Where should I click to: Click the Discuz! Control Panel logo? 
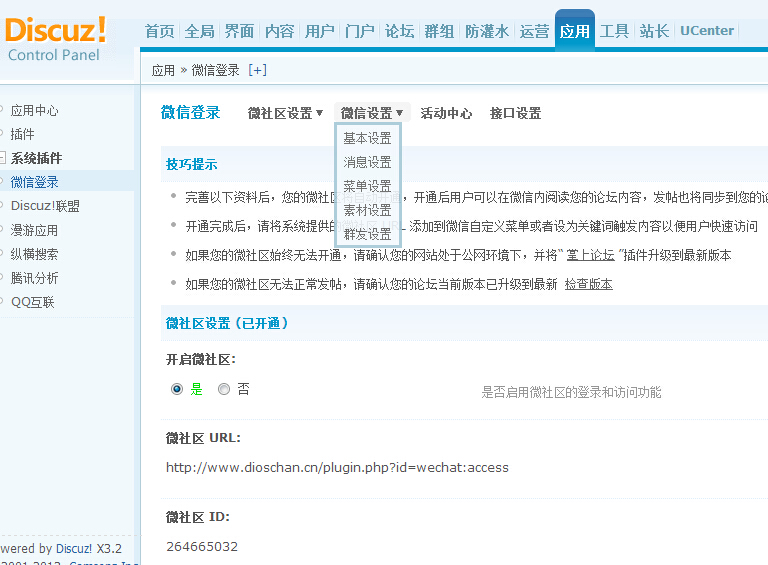coord(55,39)
